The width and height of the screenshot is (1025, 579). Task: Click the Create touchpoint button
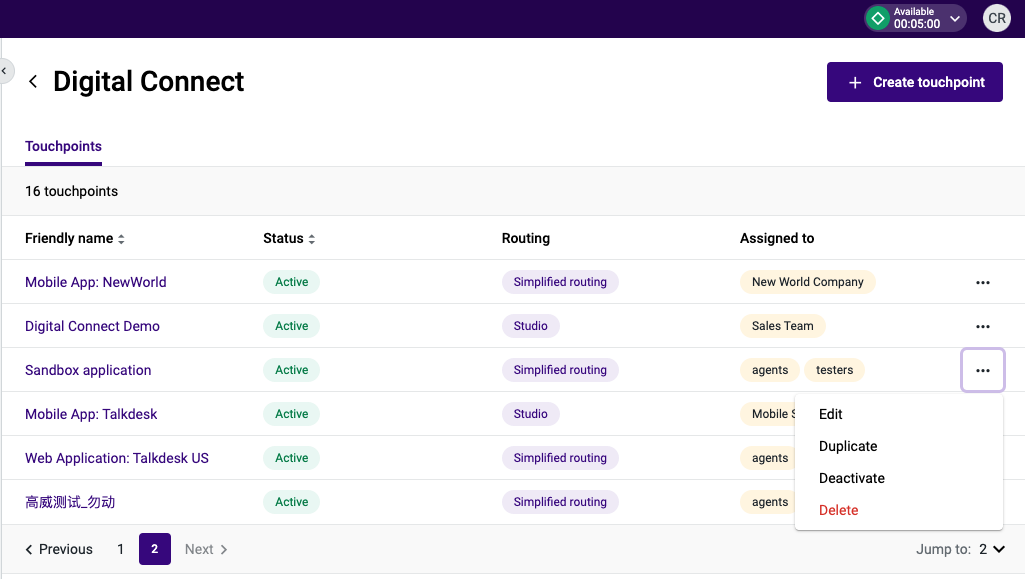914,81
